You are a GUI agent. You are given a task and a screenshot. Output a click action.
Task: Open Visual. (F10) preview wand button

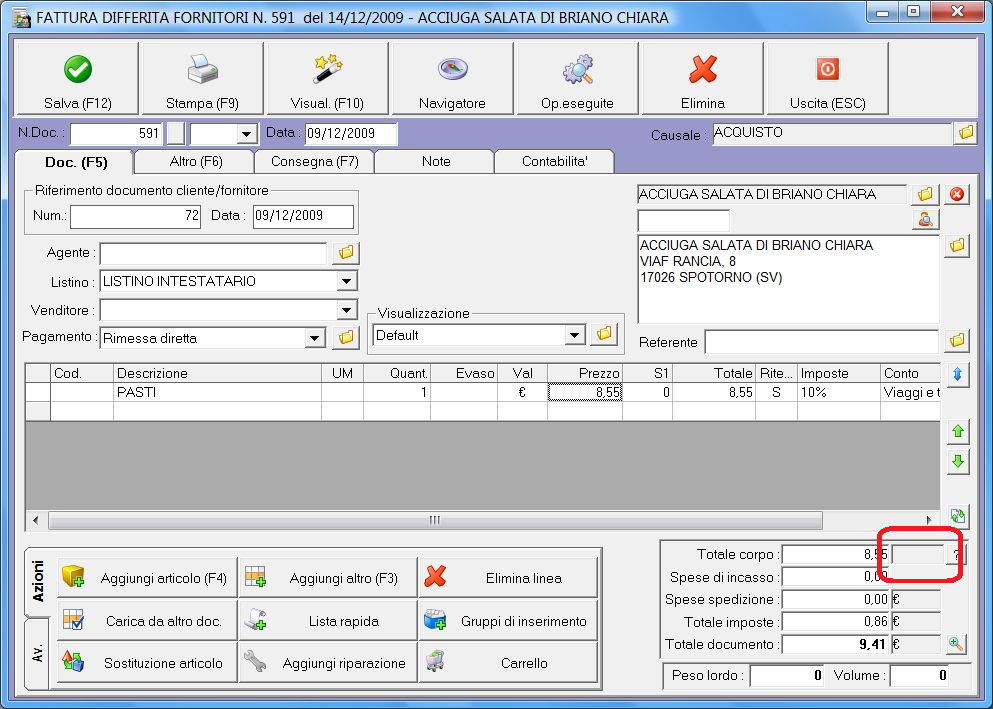[327, 78]
